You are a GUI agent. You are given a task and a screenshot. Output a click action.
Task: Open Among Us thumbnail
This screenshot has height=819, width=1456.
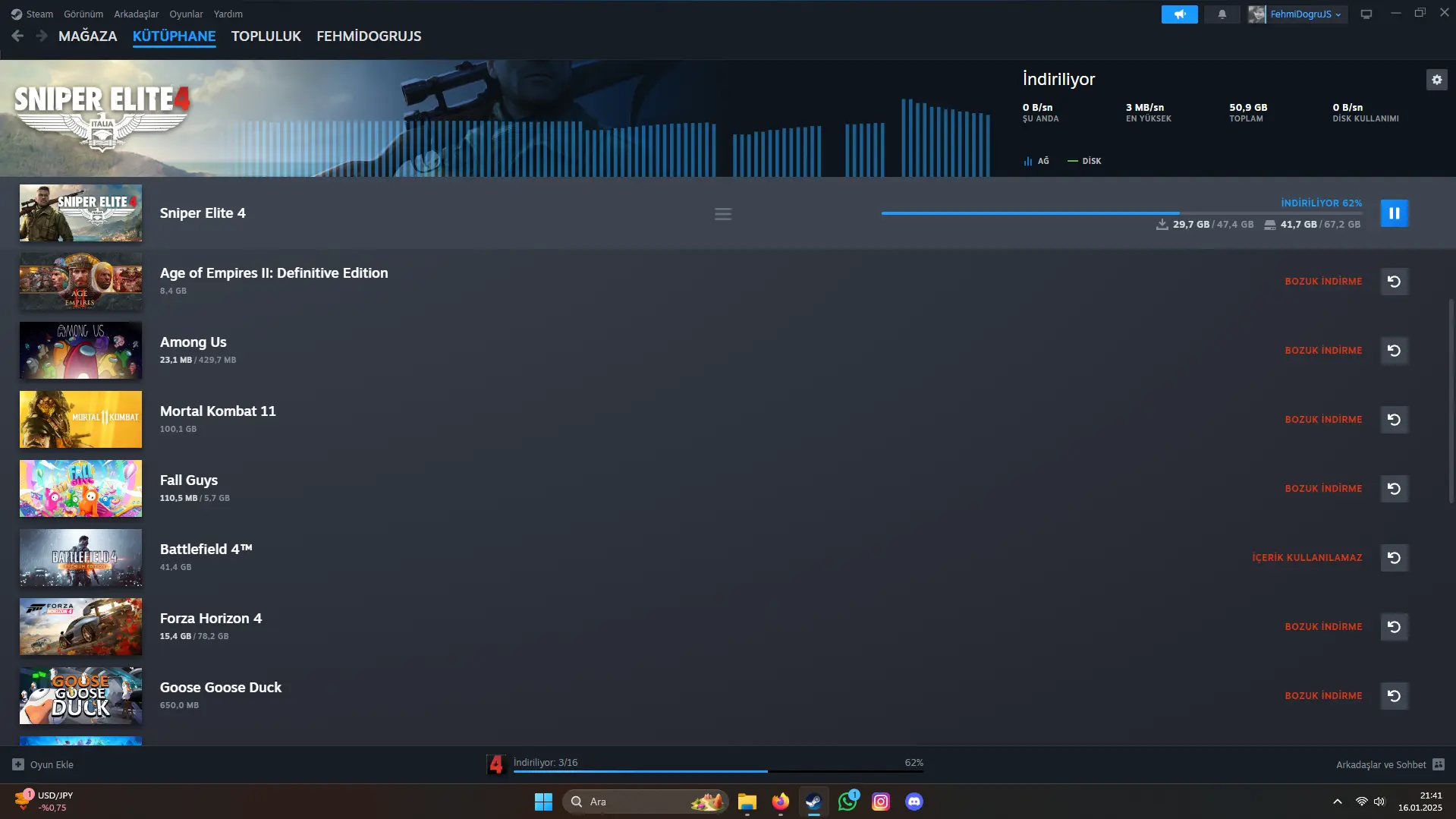(x=80, y=351)
